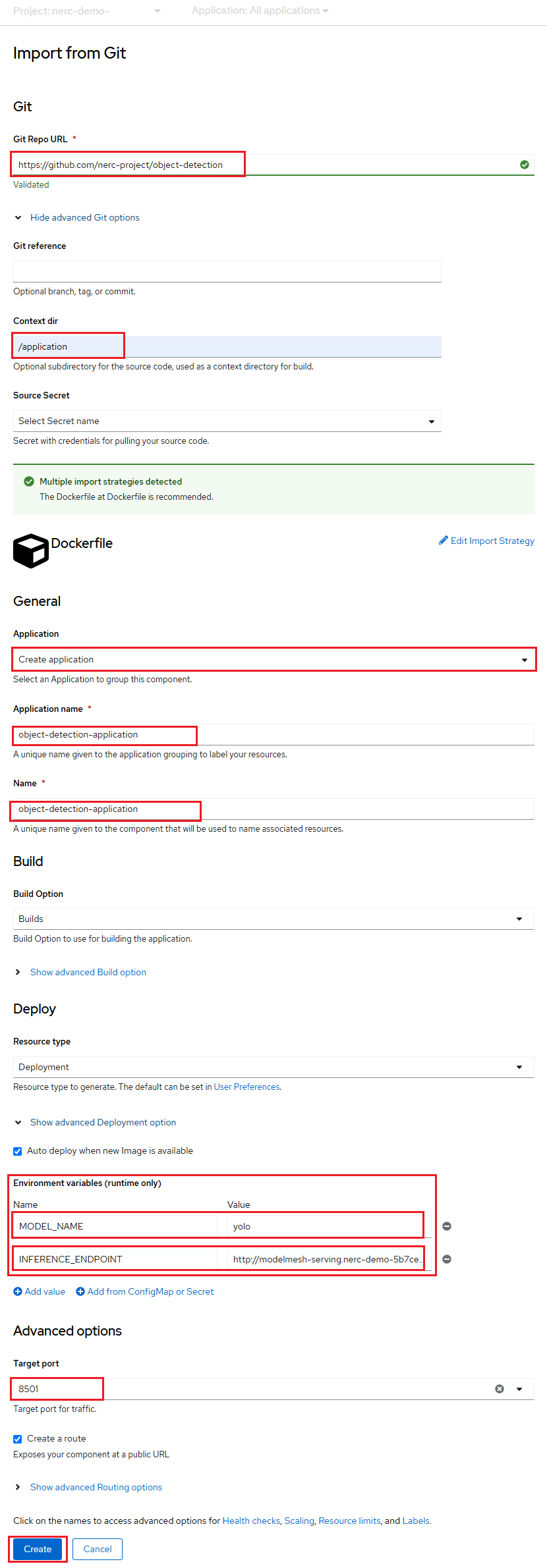
Task: Open the Health checks link
Action: click(251, 1521)
